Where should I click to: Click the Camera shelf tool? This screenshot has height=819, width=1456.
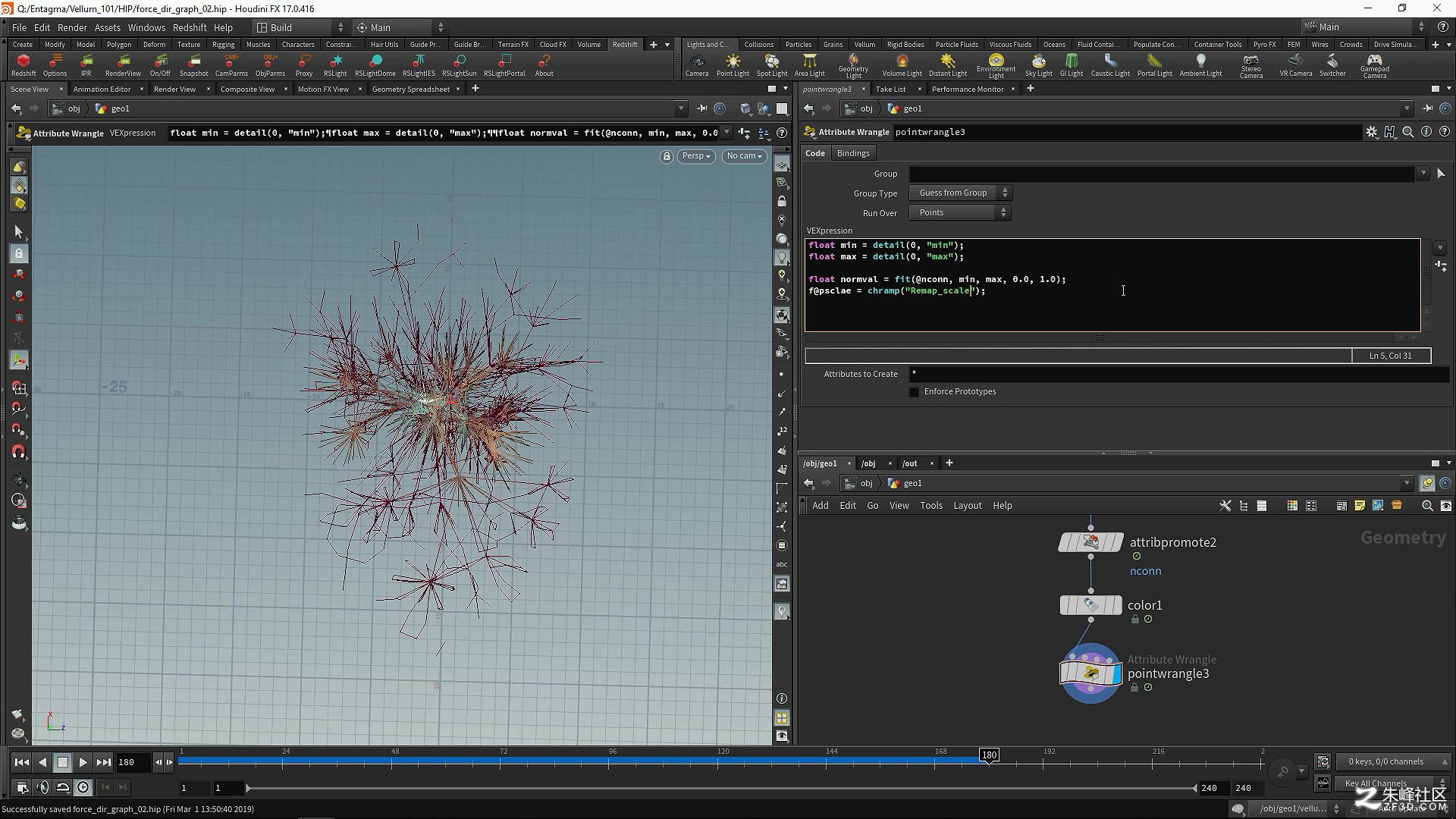tap(697, 65)
